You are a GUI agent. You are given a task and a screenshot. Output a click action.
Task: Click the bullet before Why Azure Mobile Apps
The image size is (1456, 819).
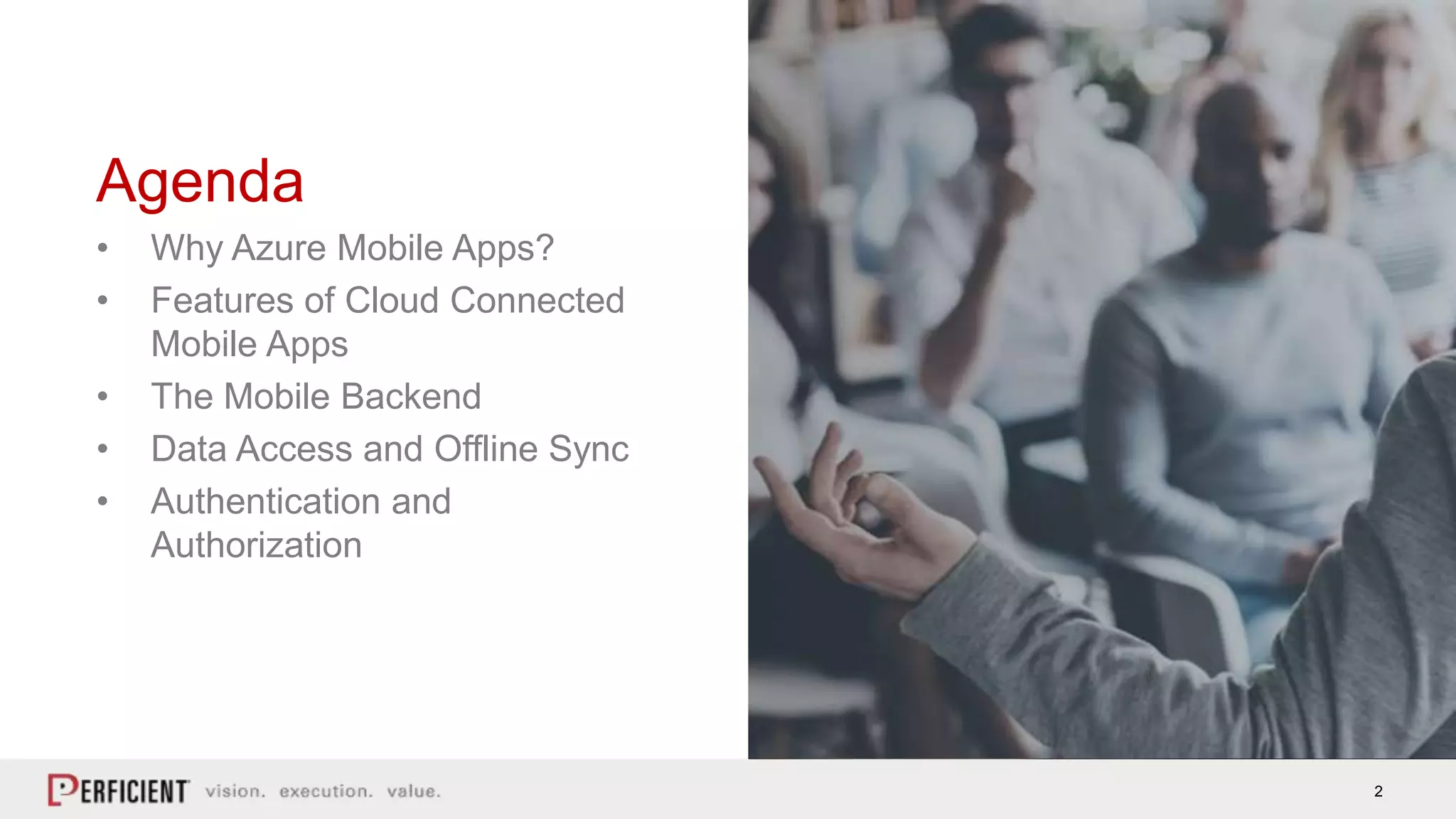(x=103, y=248)
